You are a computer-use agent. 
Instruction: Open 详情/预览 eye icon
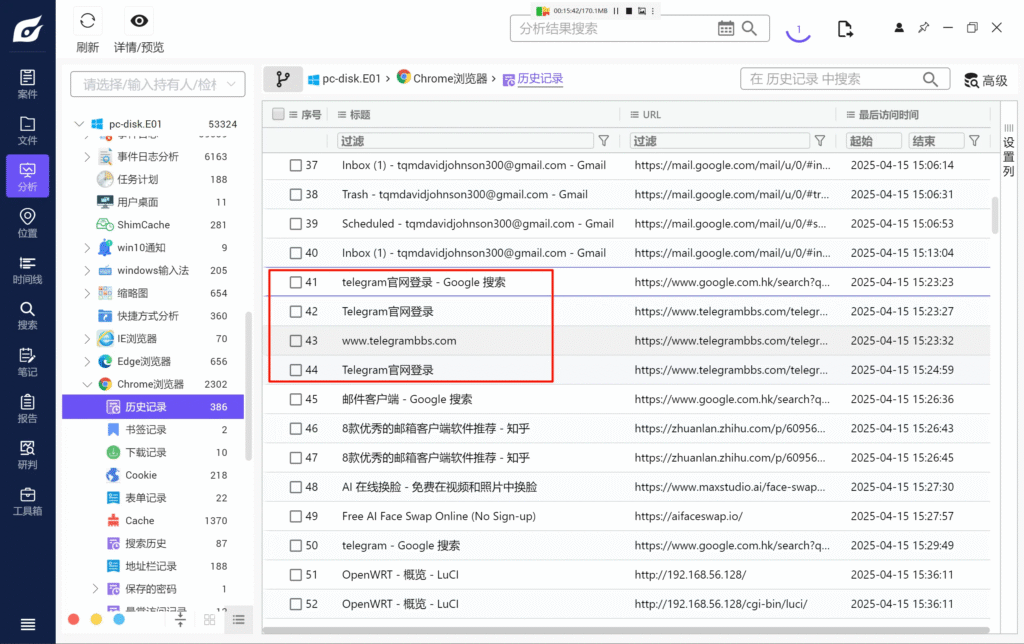[x=139, y=21]
